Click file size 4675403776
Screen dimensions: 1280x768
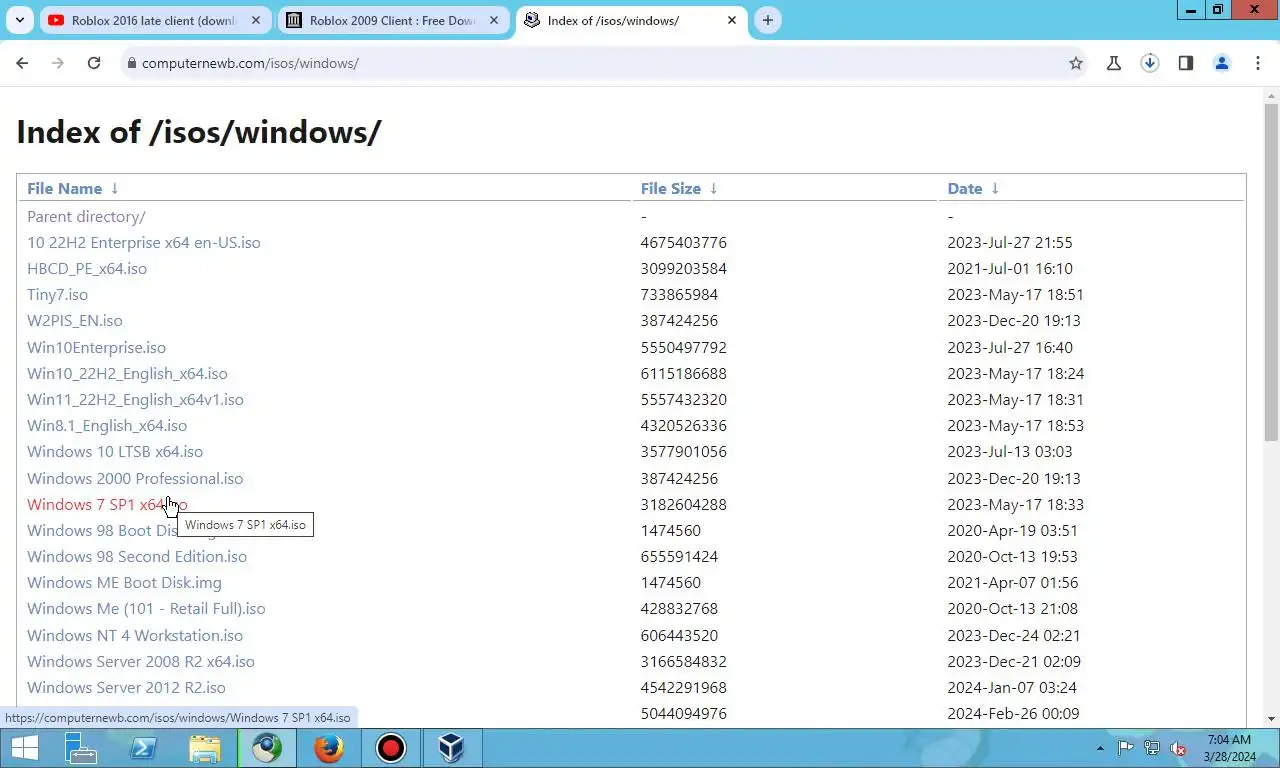pos(684,242)
